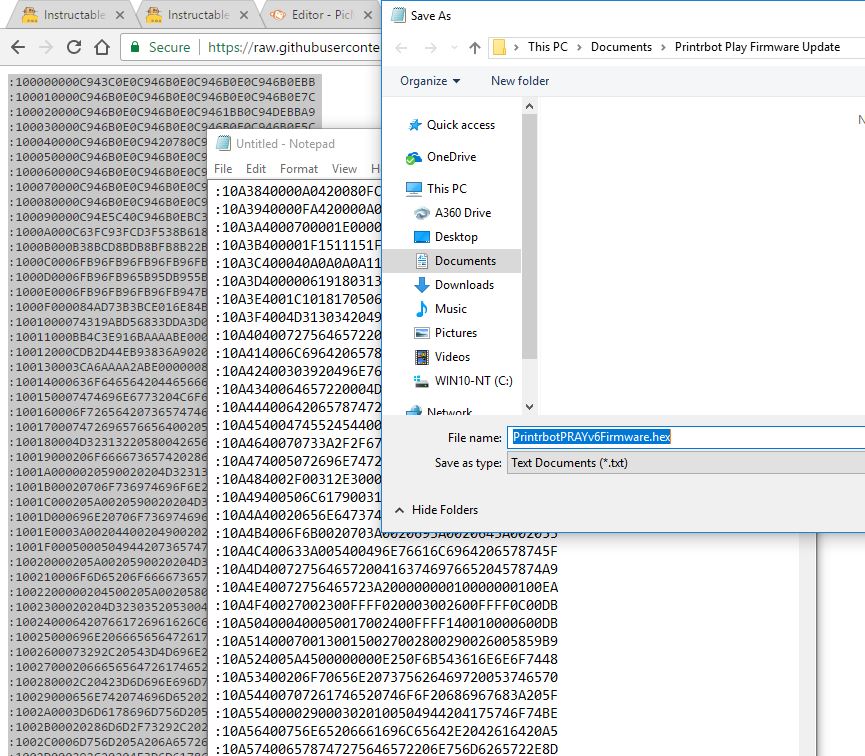The height and width of the screenshot is (756, 865).
Task: Open Notepad's Edit menu
Action: (255, 169)
